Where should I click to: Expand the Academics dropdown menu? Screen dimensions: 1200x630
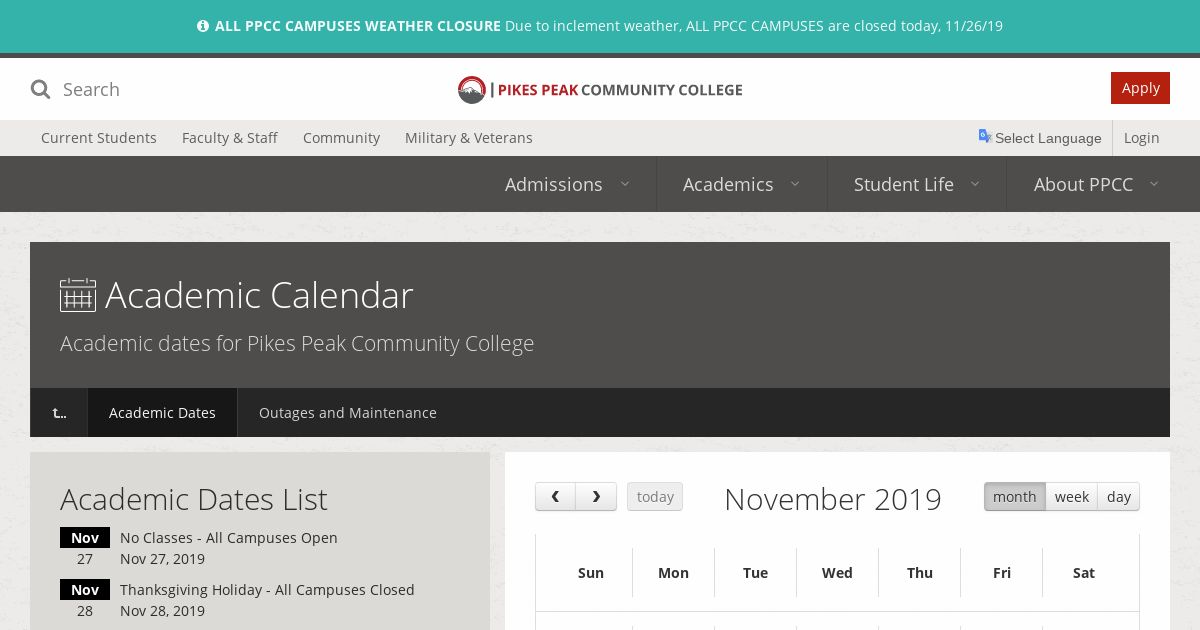pyautogui.click(x=741, y=184)
